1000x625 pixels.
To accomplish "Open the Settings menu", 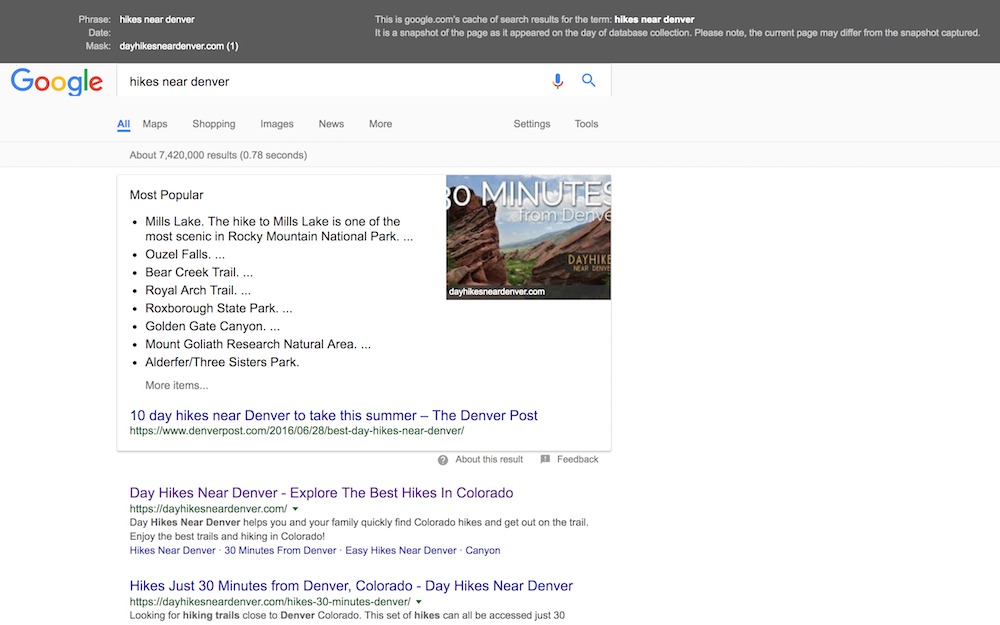I will tap(532, 124).
